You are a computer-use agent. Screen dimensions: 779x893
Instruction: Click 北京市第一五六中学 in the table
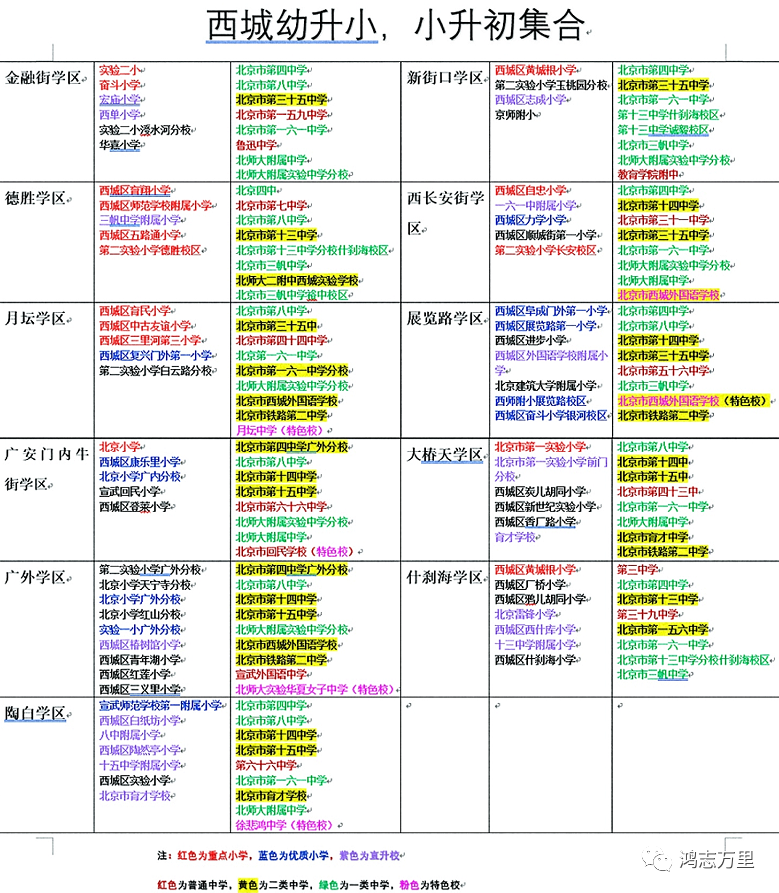pyautogui.click(x=663, y=629)
